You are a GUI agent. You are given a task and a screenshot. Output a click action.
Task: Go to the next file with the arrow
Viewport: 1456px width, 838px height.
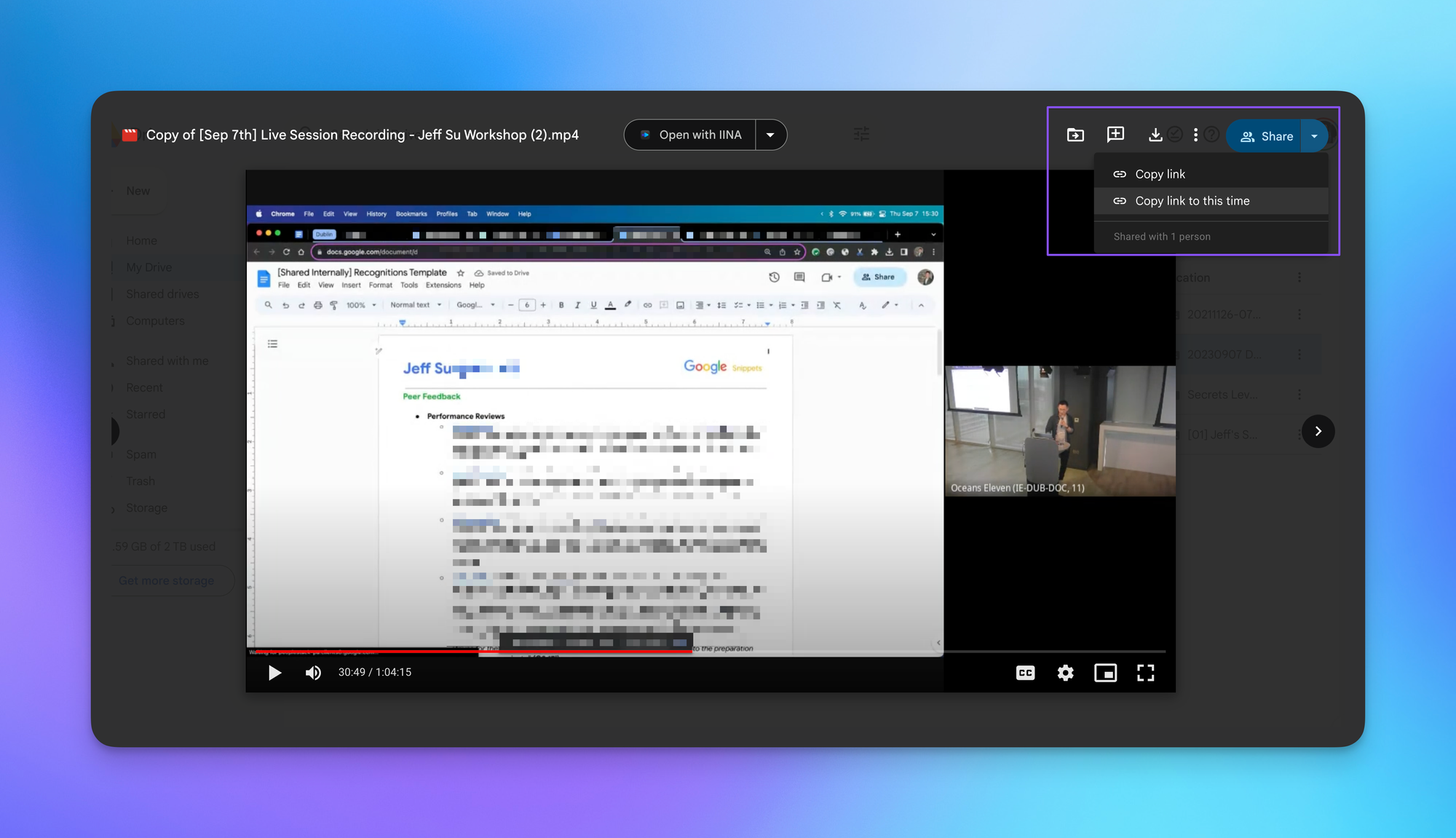click(1318, 431)
